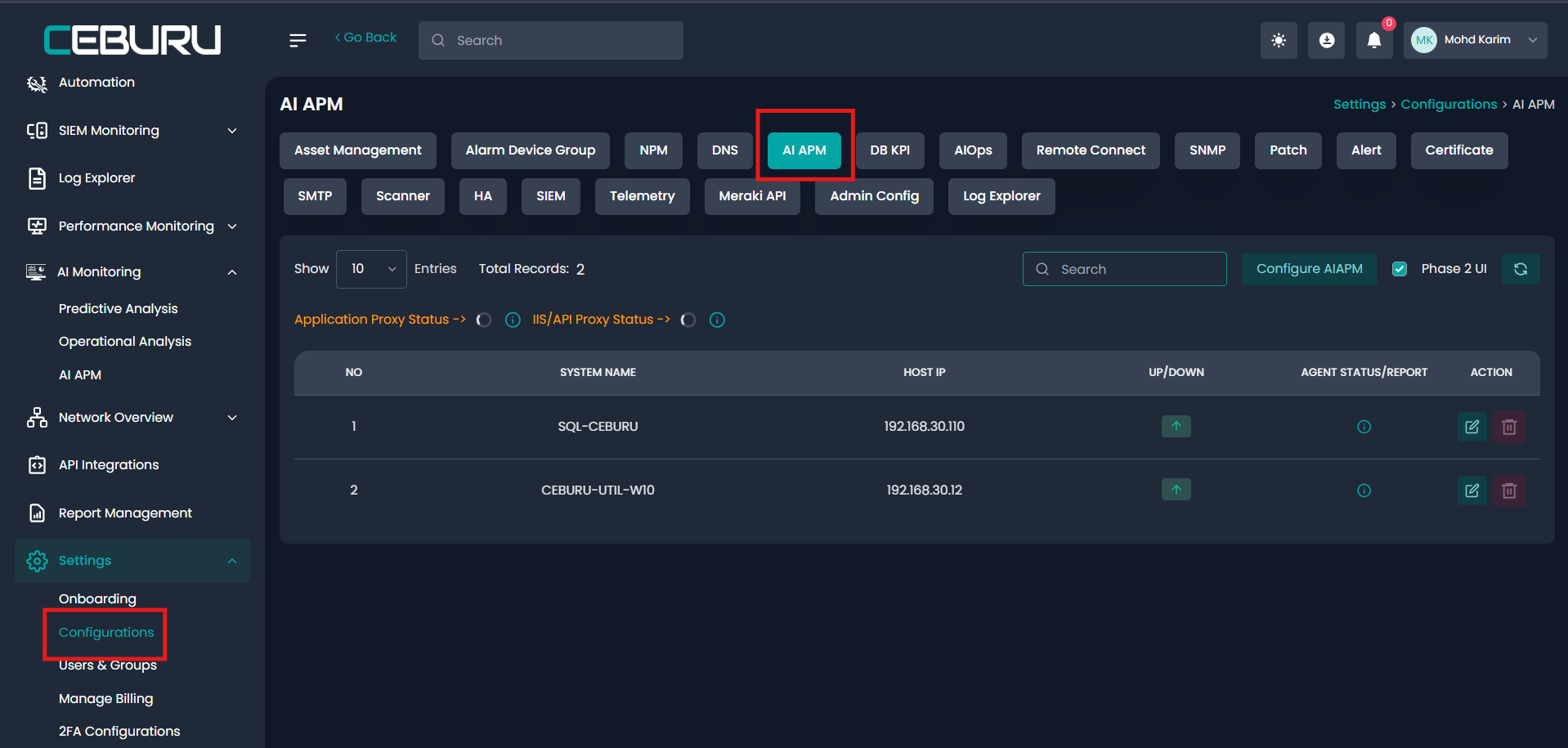Open agent status info for SQL-CEBURU
This screenshot has height=748, width=1568.
(1364, 427)
